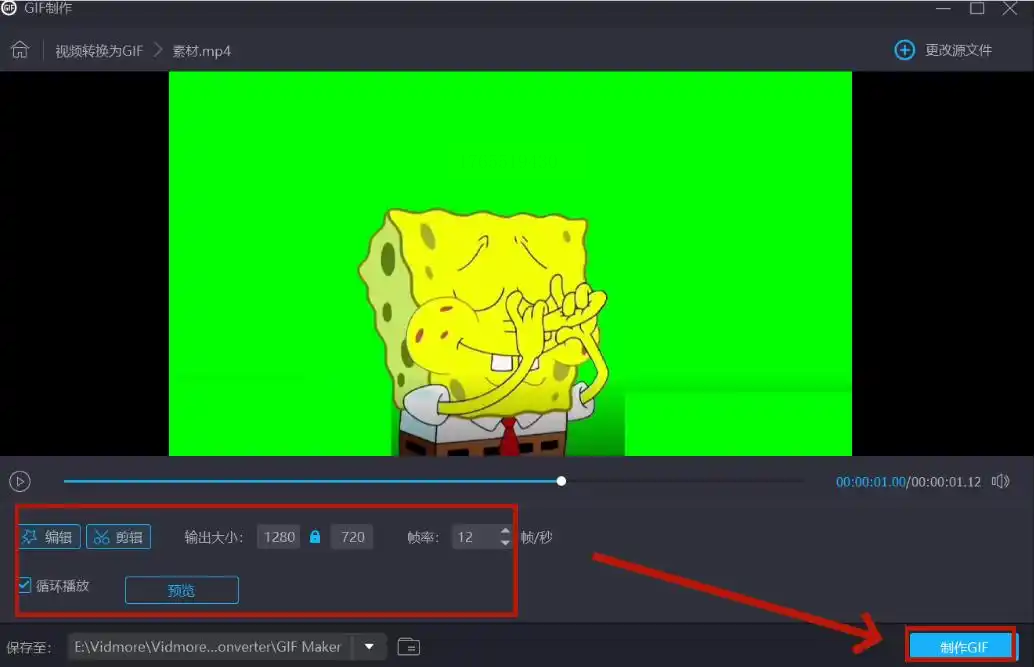The width and height of the screenshot is (1034, 667).
Task: Click the GIF app logo in title bar
Action: point(9,8)
